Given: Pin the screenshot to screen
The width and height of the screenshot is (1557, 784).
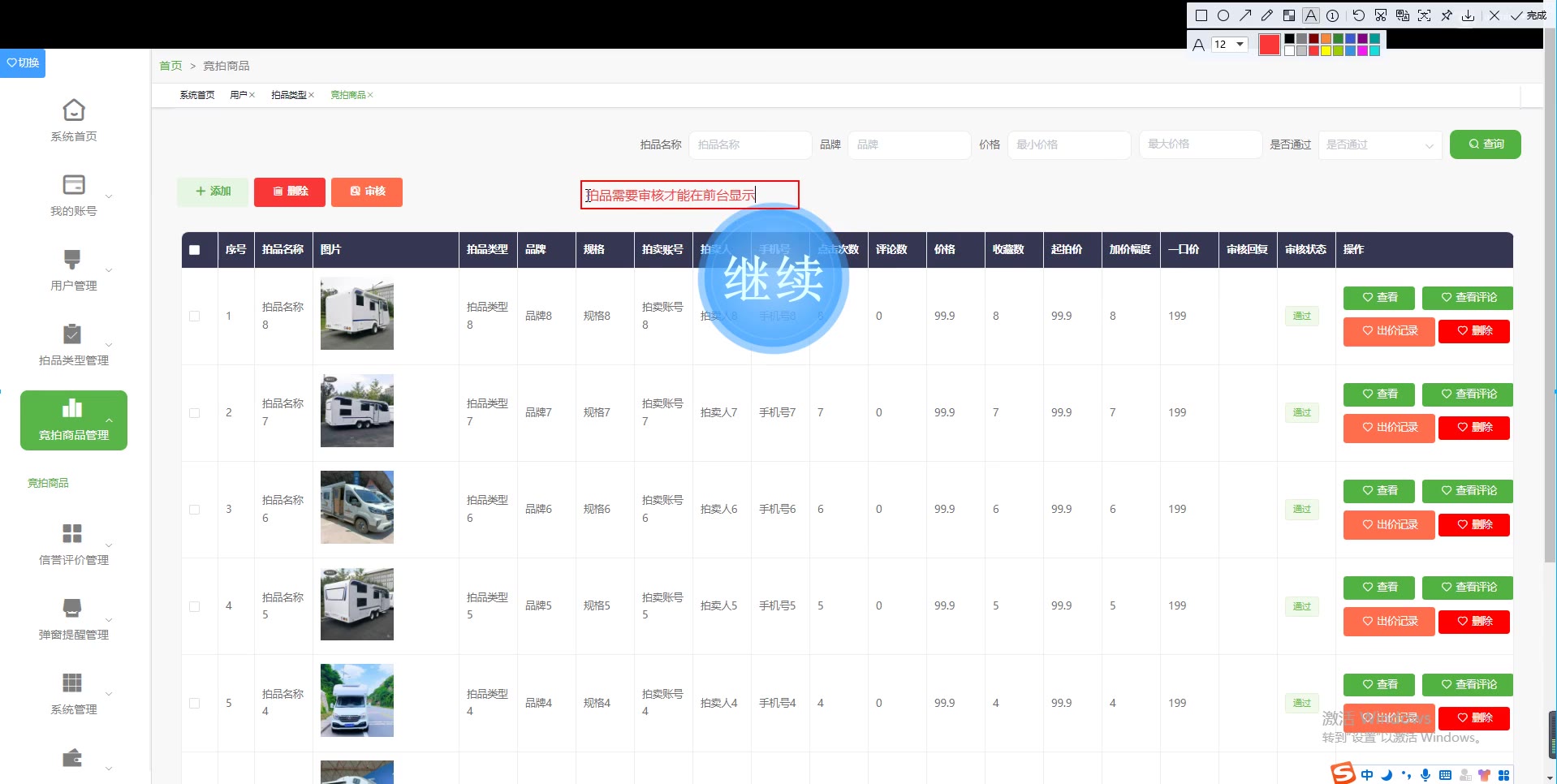Looking at the screenshot, I should pos(1447,15).
